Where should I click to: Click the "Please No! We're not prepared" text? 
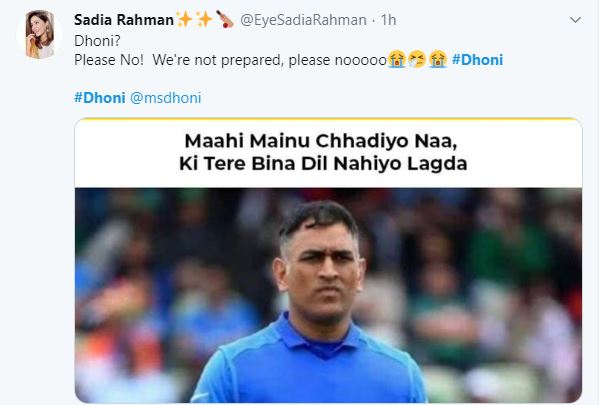tap(200, 60)
